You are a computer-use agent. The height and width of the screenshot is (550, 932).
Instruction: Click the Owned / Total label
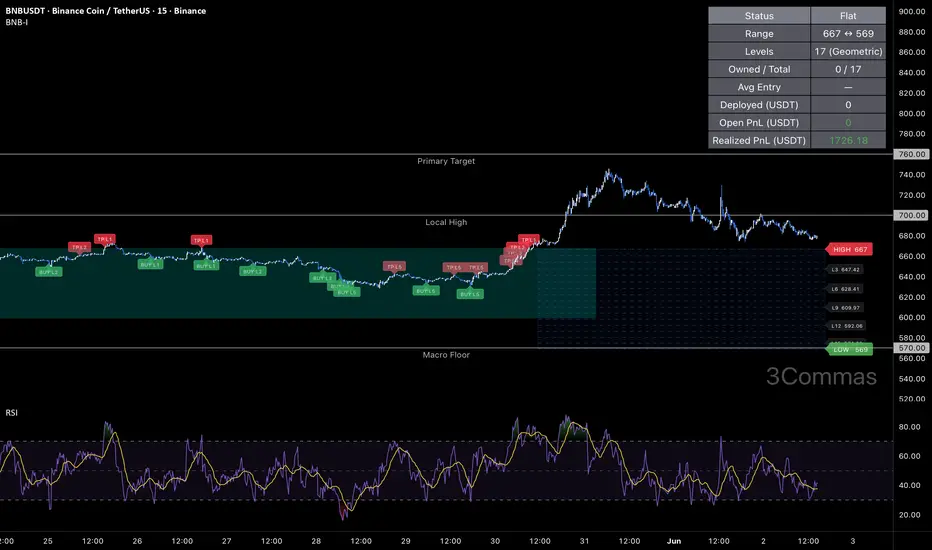pyautogui.click(x=759, y=69)
